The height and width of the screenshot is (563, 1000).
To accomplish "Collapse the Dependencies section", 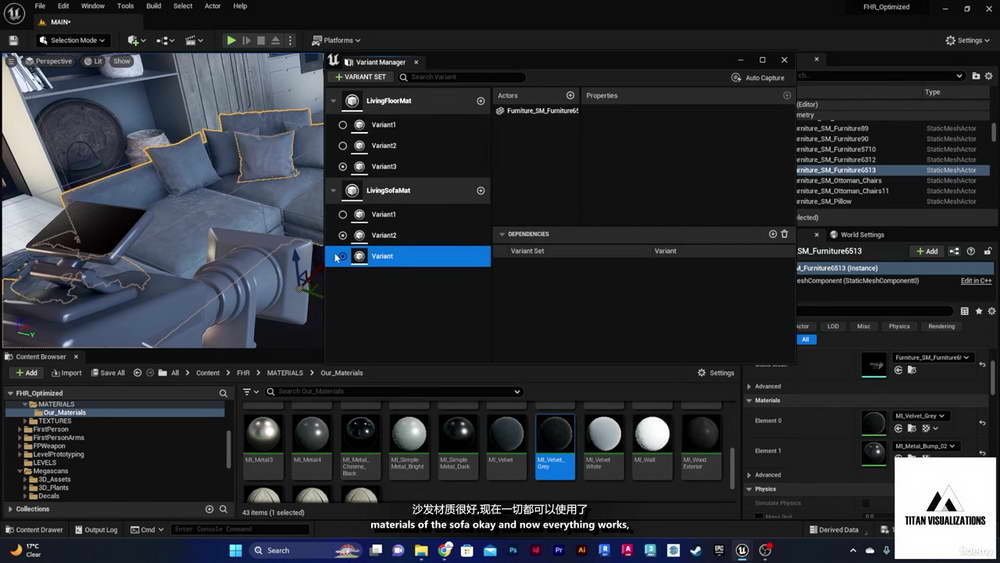I will click(x=502, y=234).
